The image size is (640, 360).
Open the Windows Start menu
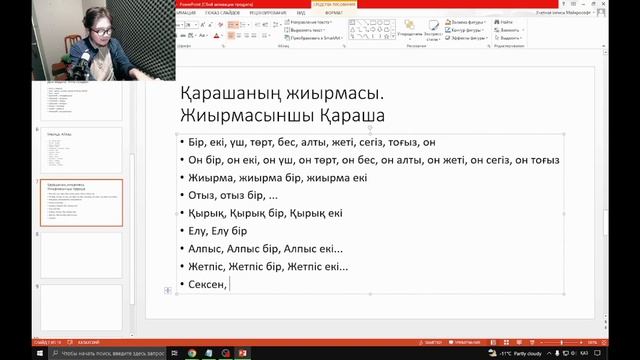click(x=40, y=353)
